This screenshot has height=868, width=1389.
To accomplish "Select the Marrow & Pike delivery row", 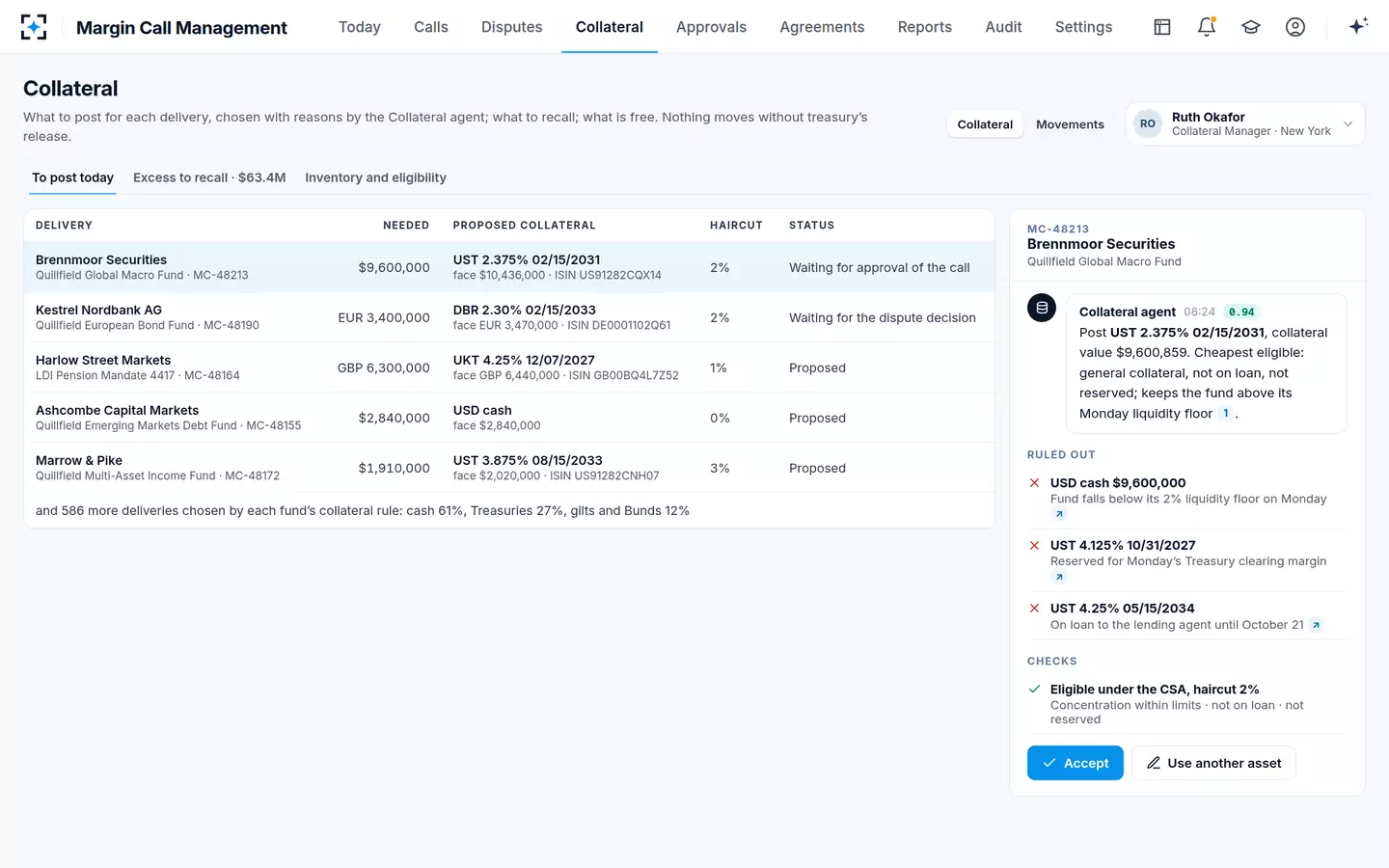I will [509, 468].
